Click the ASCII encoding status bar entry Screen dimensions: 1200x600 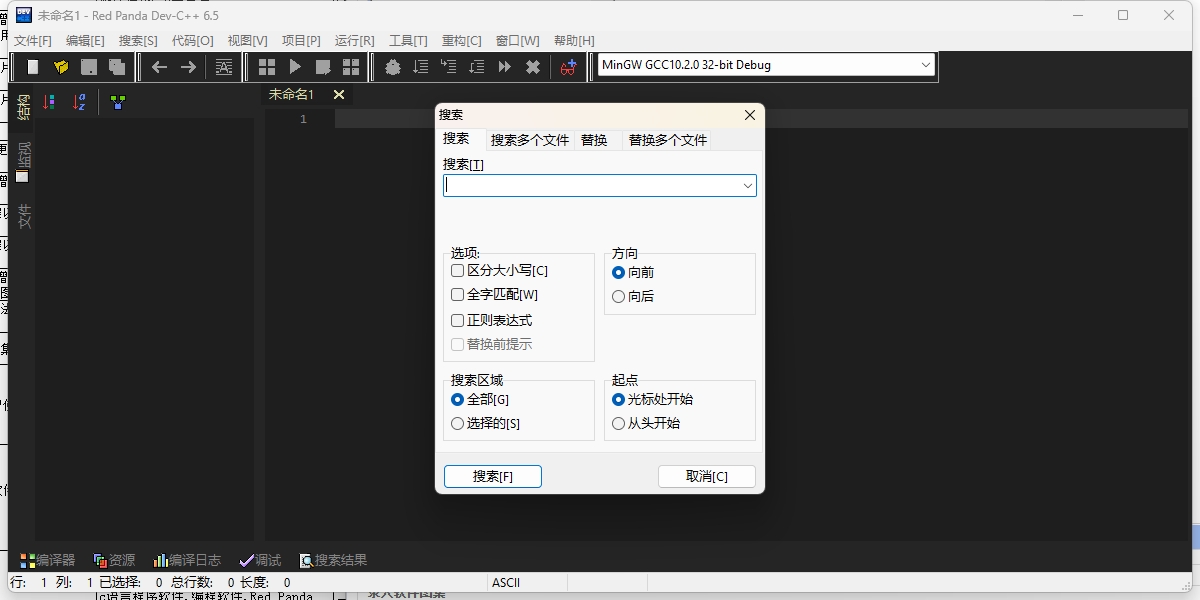tap(505, 582)
